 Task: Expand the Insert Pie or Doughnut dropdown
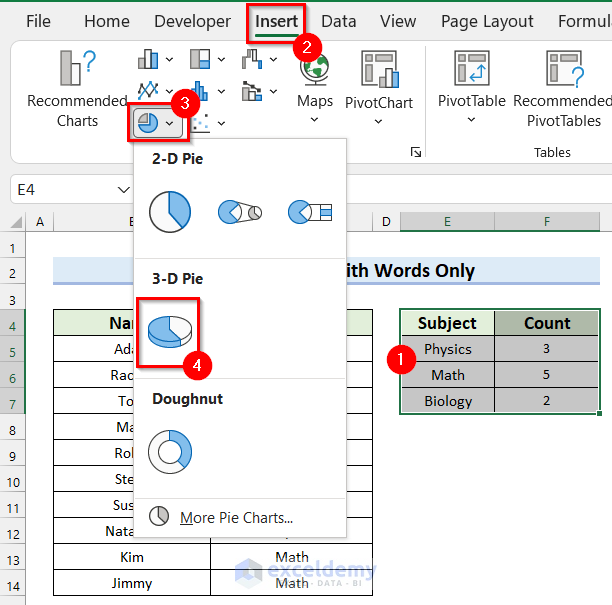click(x=170, y=123)
